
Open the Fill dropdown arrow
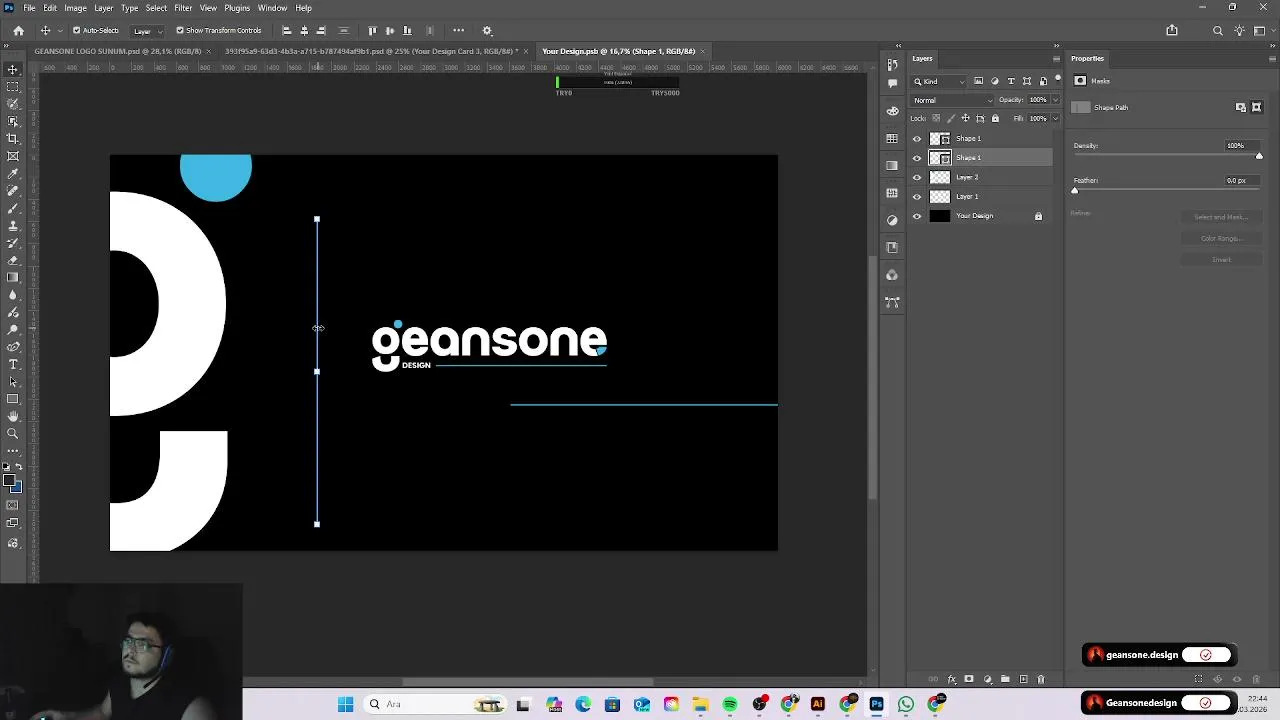(1054, 119)
